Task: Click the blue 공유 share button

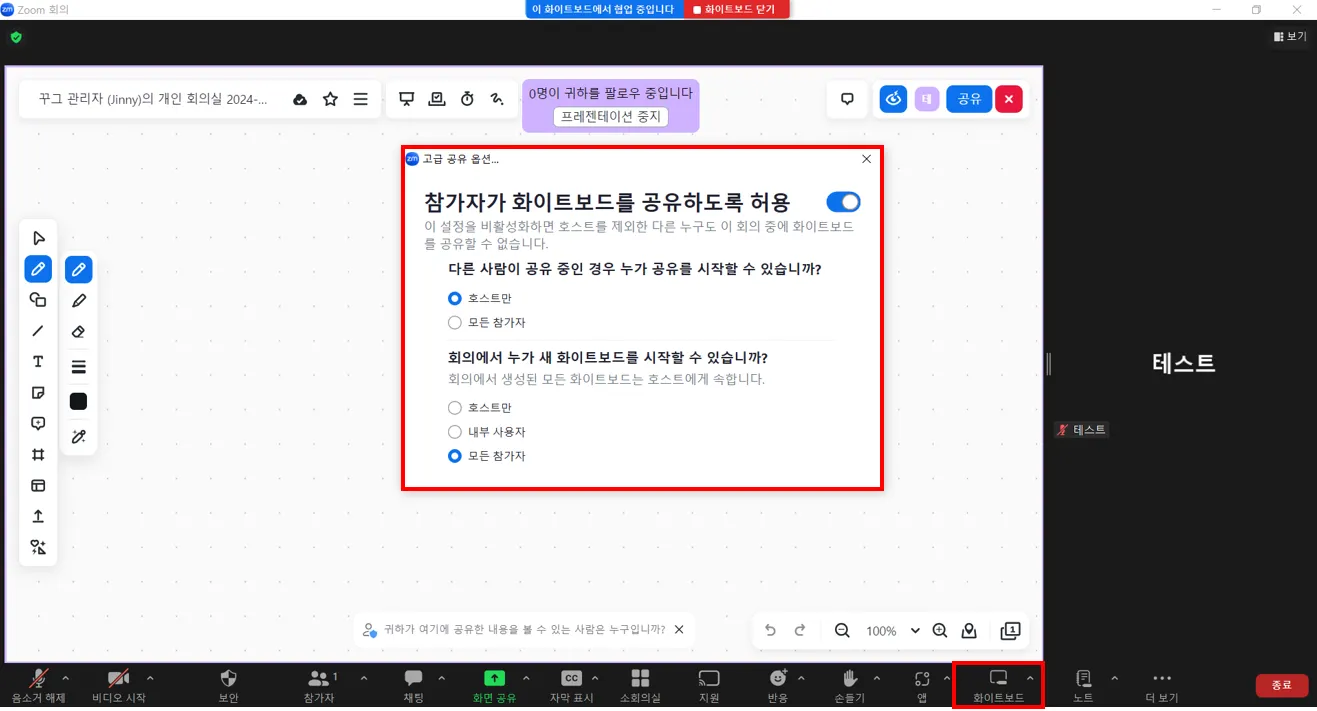Action: pyautogui.click(x=969, y=99)
